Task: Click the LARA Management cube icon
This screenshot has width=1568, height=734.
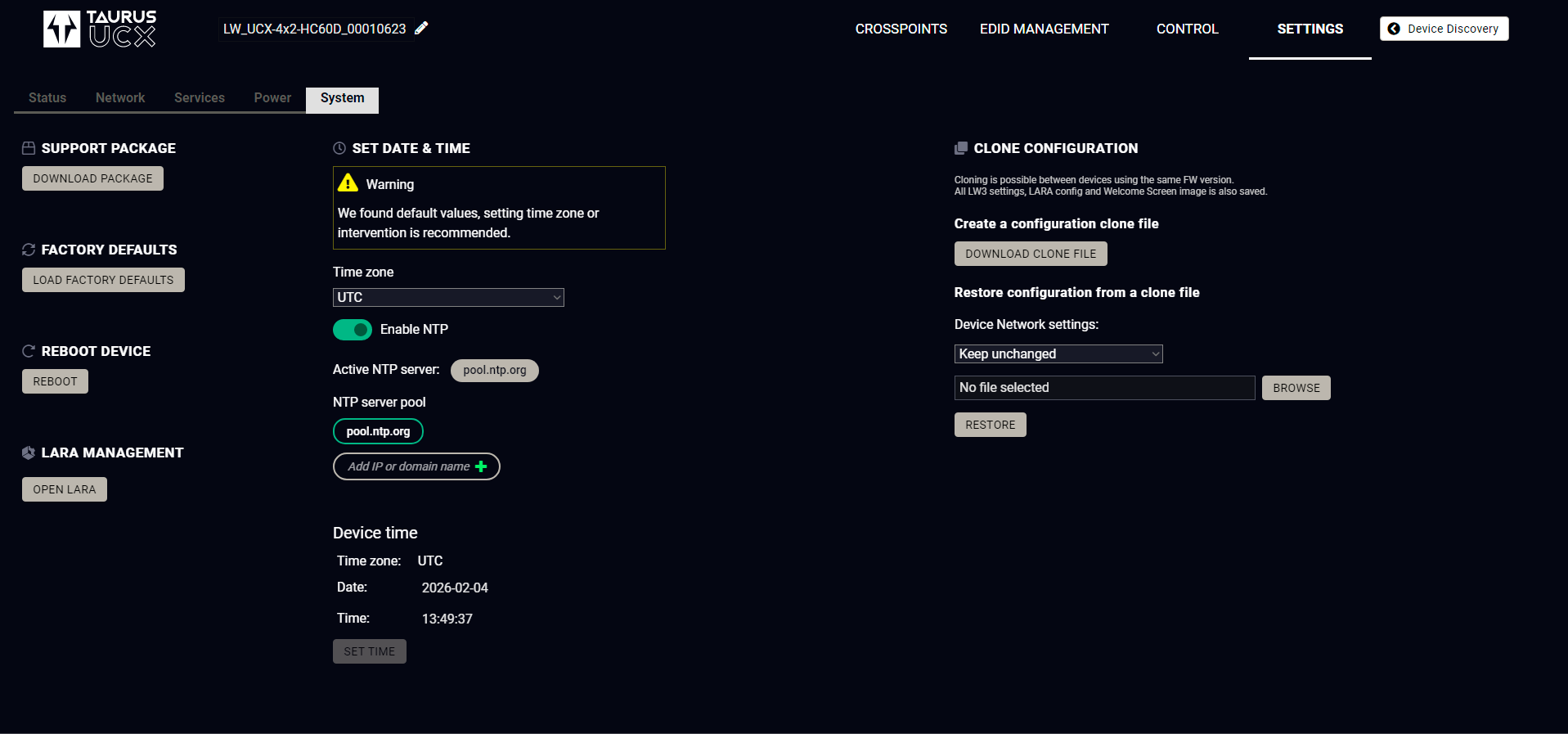Action: coord(29,453)
